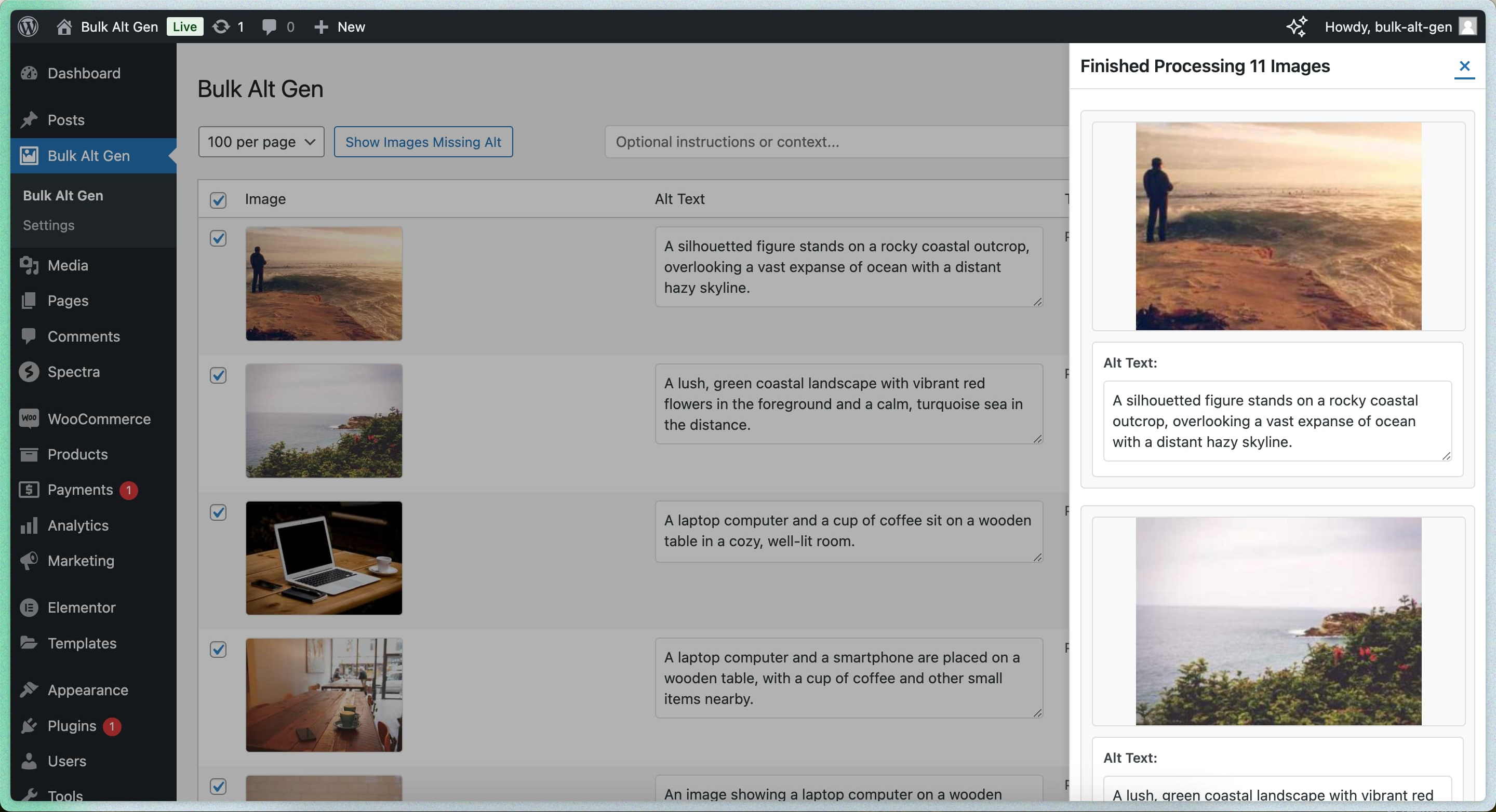Open the 100 per page dropdown
This screenshot has height=812, width=1496.
(260, 141)
